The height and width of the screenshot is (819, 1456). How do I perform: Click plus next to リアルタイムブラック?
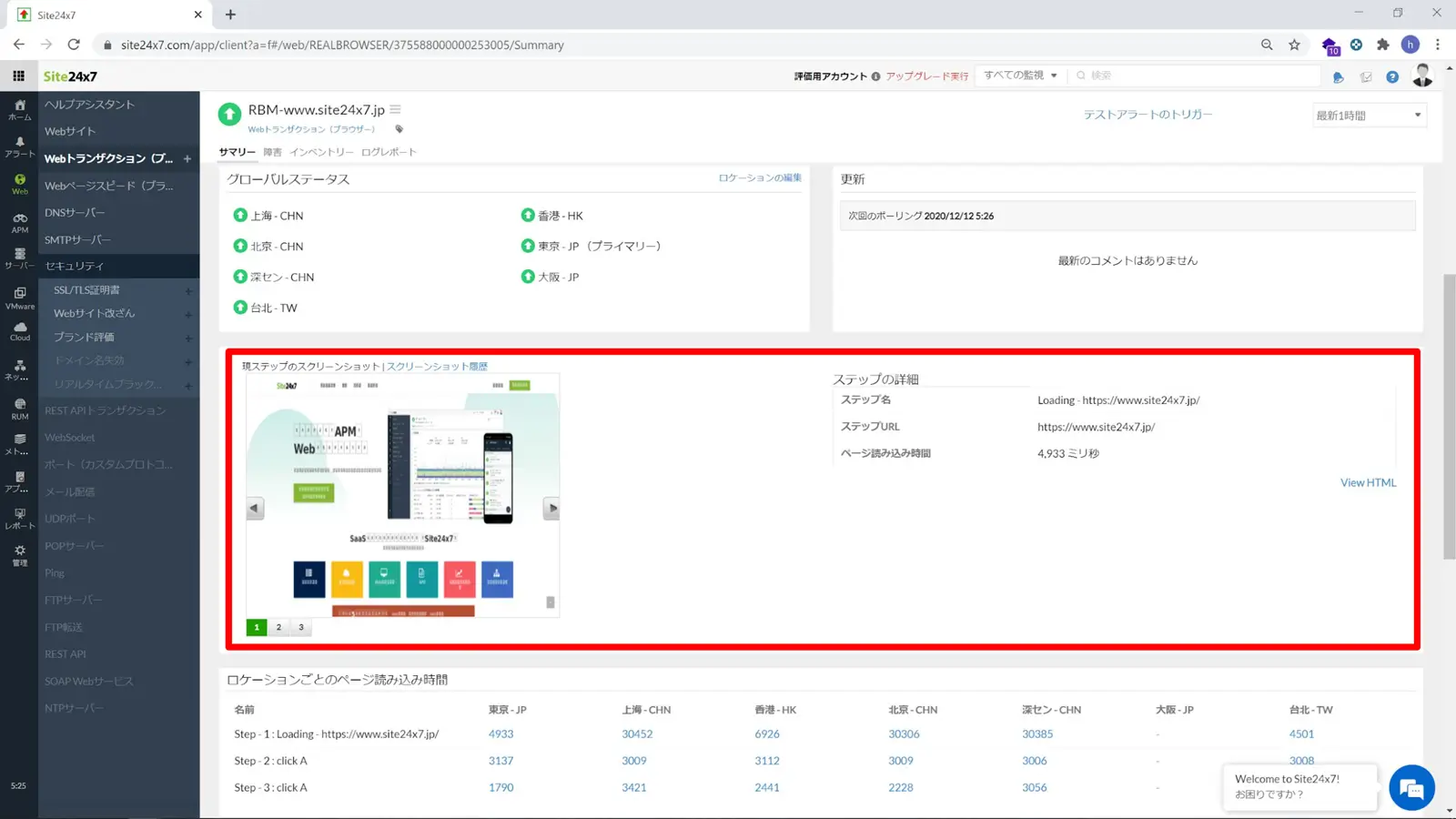click(188, 386)
